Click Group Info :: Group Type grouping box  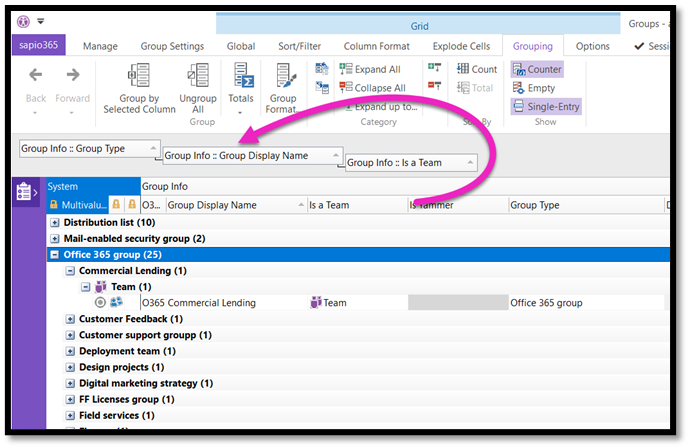pyautogui.click(x=90, y=148)
